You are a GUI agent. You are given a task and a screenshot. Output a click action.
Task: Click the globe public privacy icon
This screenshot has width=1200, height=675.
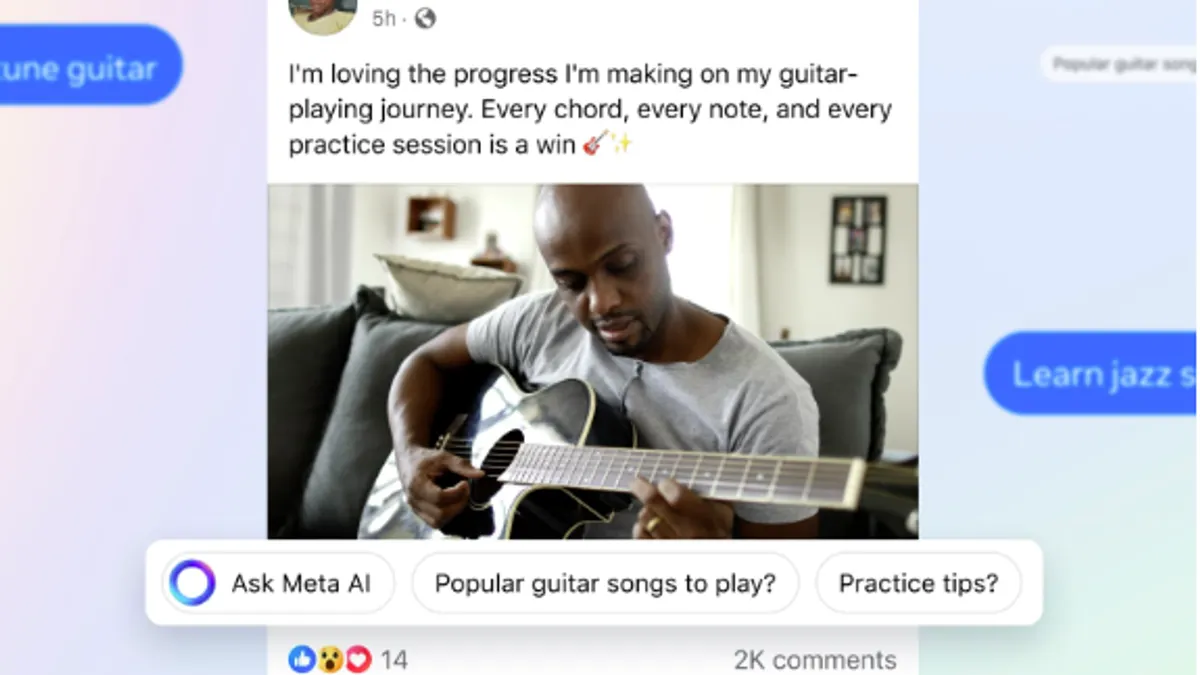[425, 18]
